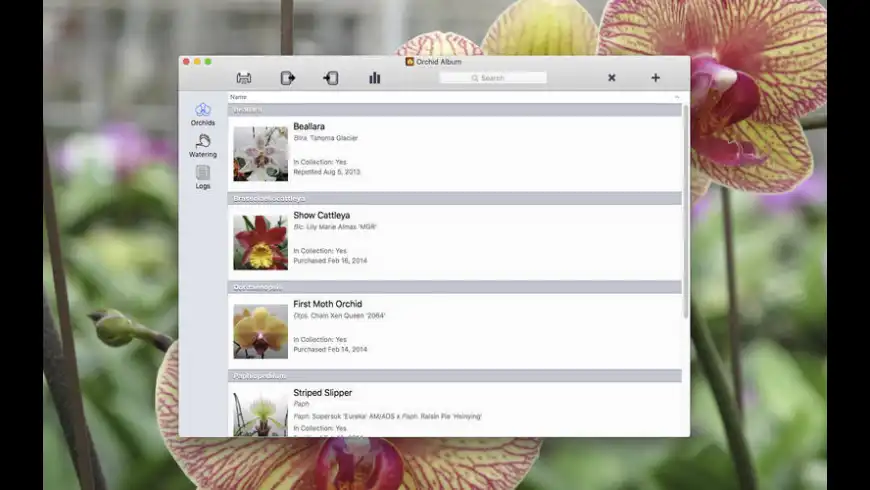870x490 pixels.
Task: Click 'Blra. Tahoma Glacier' subtitle
Action: pyautogui.click(x=326, y=138)
